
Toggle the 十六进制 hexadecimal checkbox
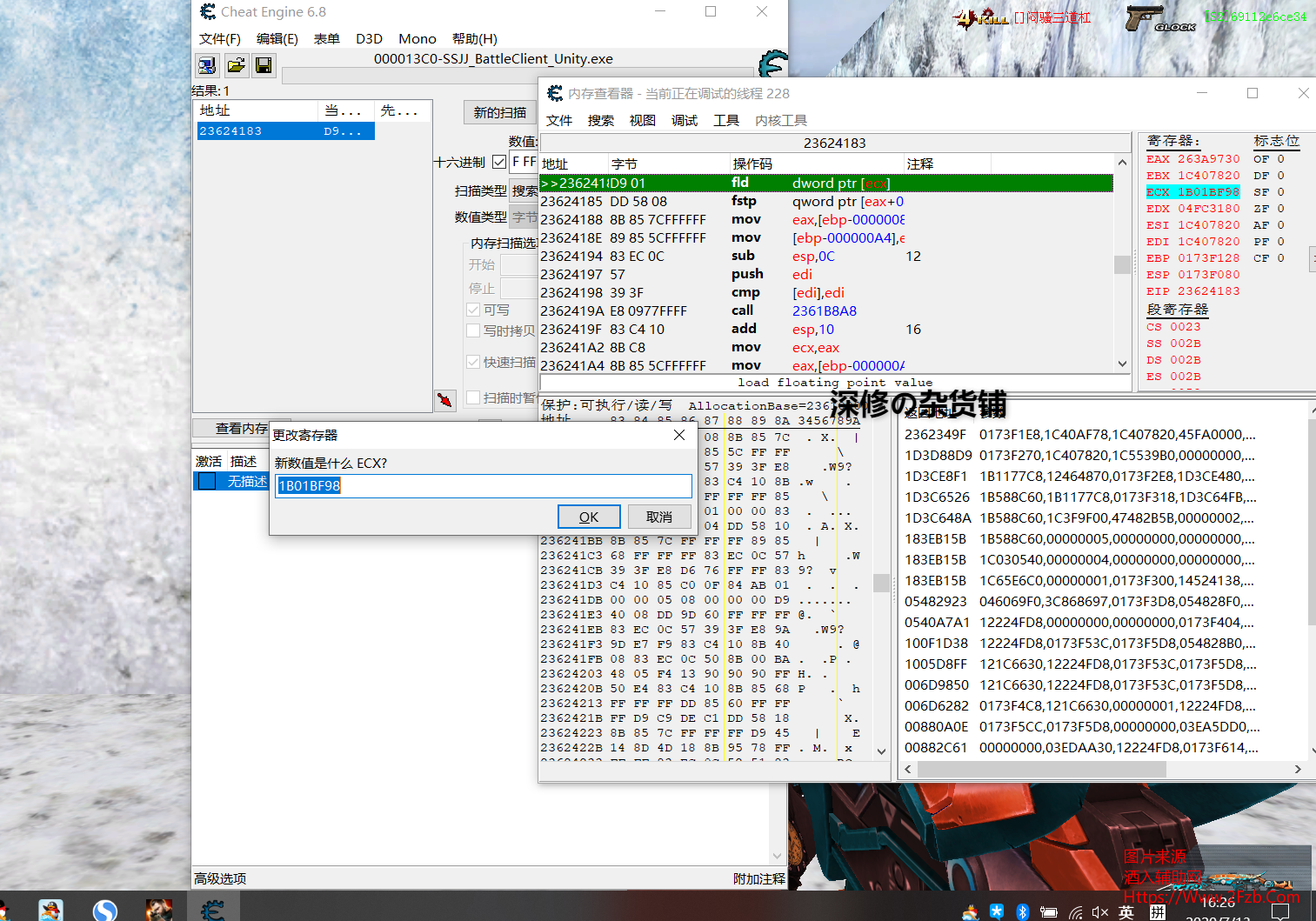tap(499, 162)
